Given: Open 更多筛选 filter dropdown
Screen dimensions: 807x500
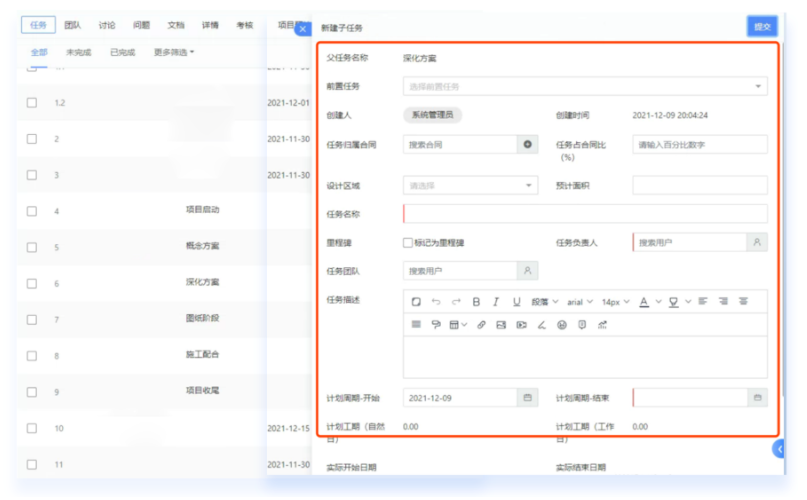Looking at the screenshot, I should tap(174, 52).
